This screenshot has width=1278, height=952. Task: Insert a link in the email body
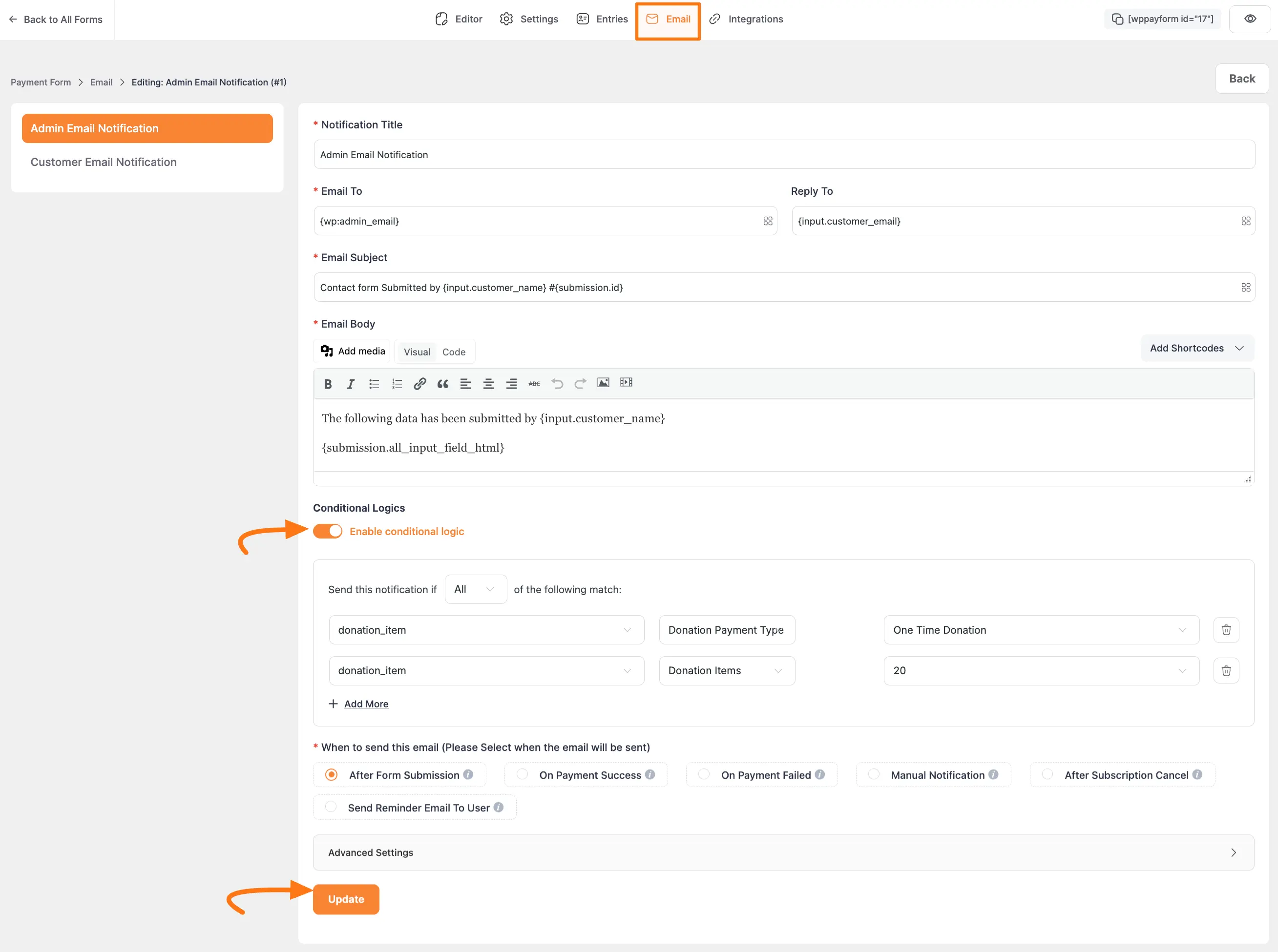tap(419, 383)
